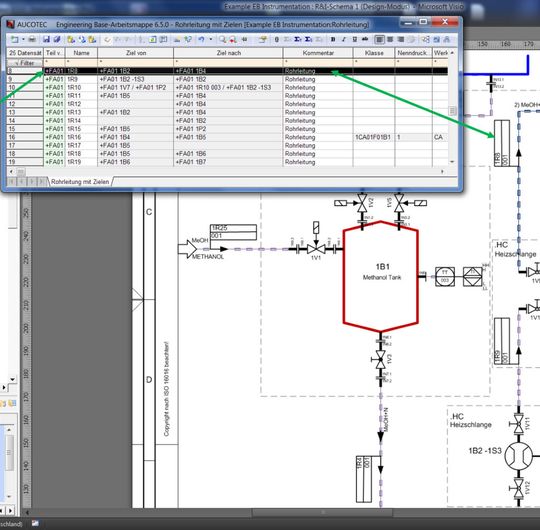This screenshot has height=530, width=540.
Task: Click the blue window icon near toolbar end
Action: coord(436,40)
